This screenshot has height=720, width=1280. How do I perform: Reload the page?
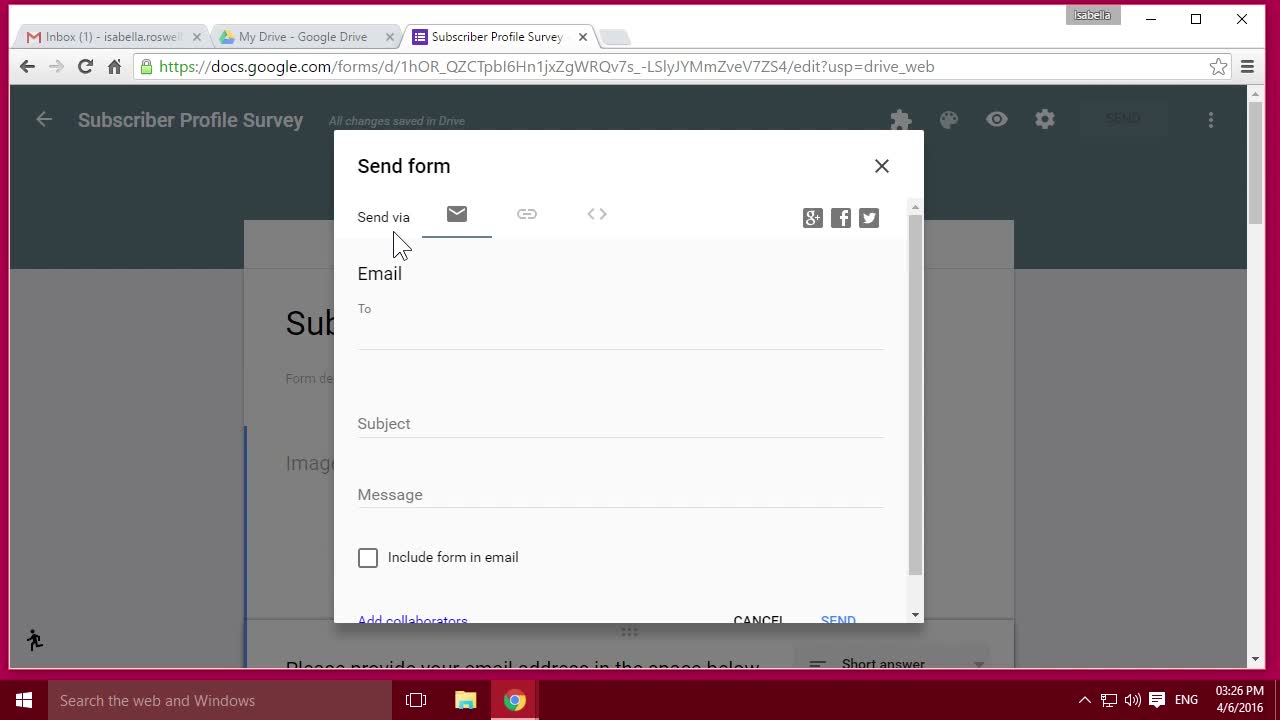coord(85,67)
